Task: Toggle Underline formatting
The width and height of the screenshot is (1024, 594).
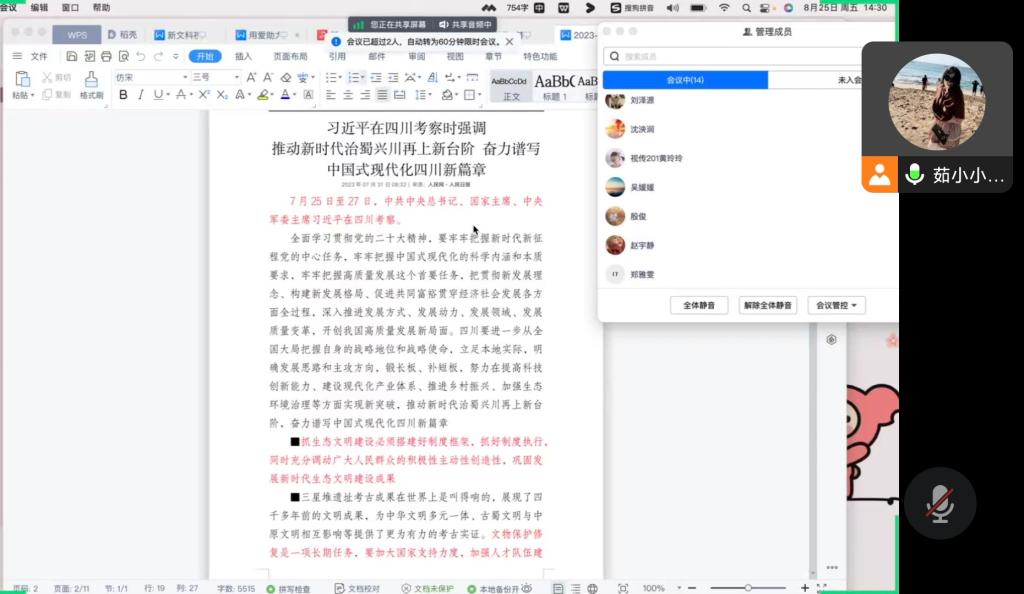Action: pos(157,95)
